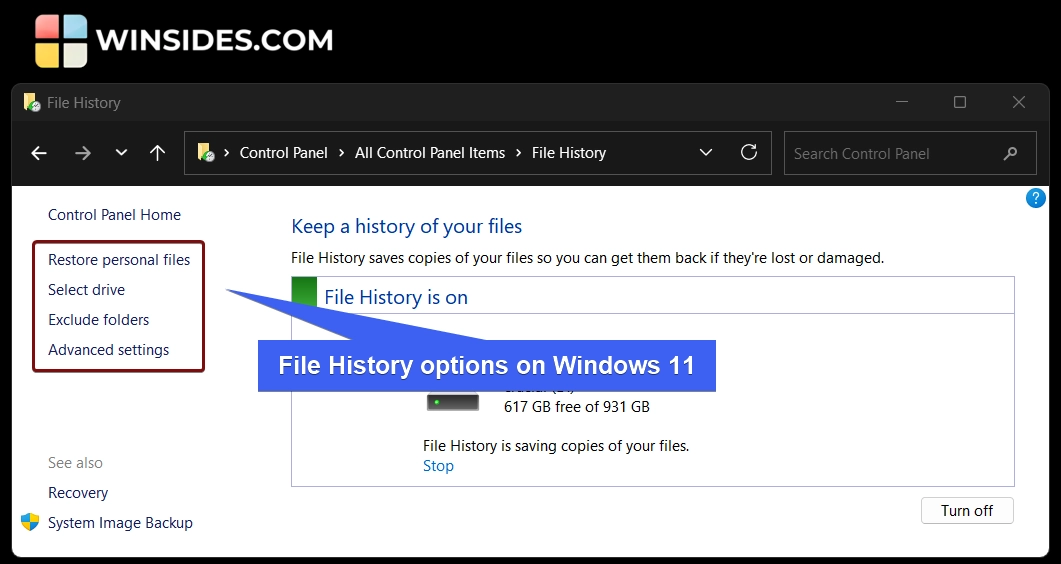The width and height of the screenshot is (1061, 564).
Task: Click 'Keep a history of your files' heading
Action: pyautogui.click(x=407, y=226)
